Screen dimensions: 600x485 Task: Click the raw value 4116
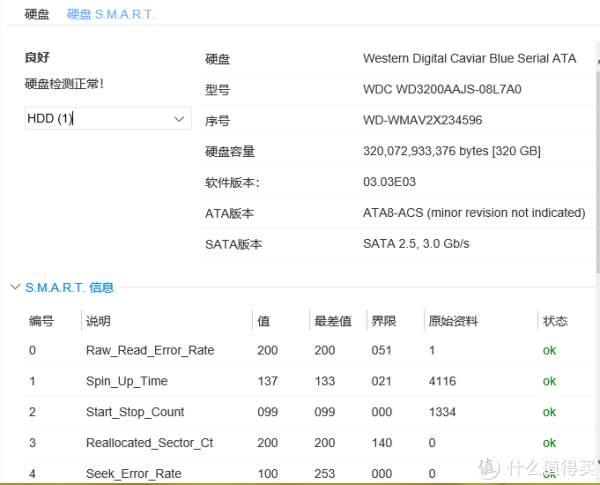442,381
